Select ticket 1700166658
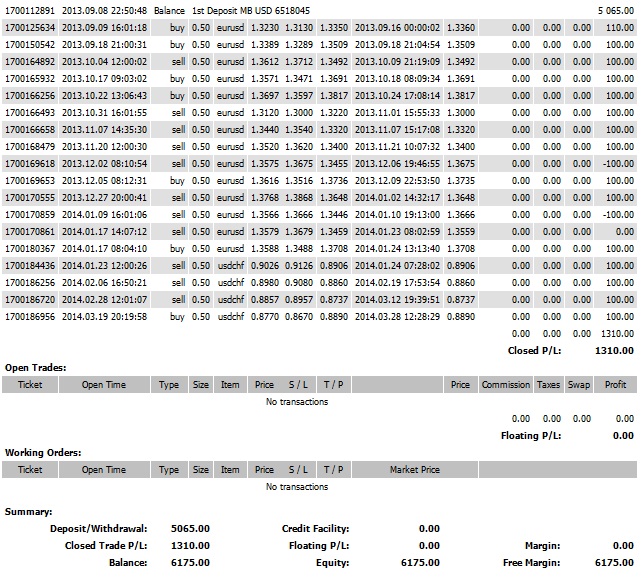 (30, 130)
